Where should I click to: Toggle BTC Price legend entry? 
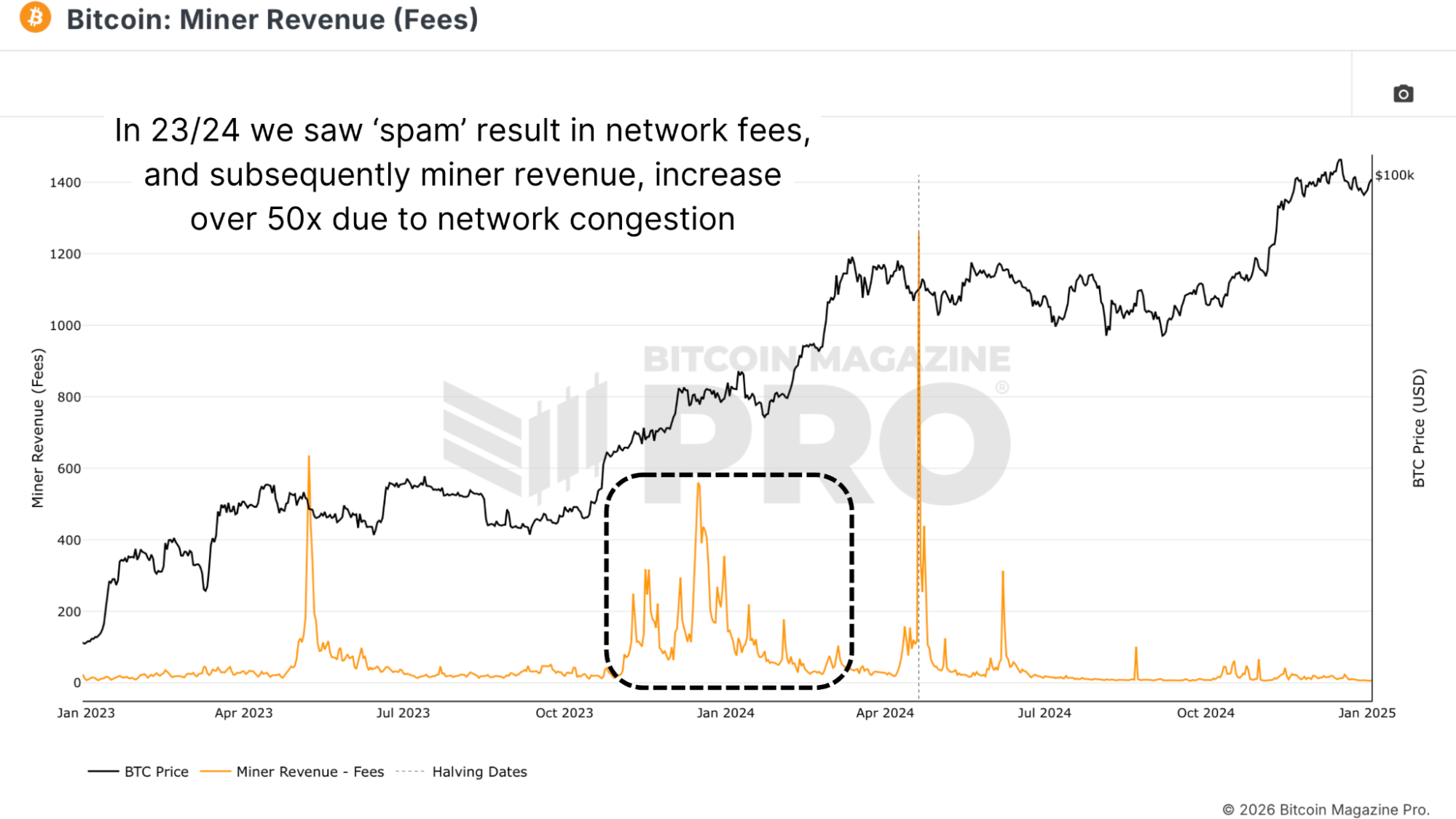coord(156,772)
